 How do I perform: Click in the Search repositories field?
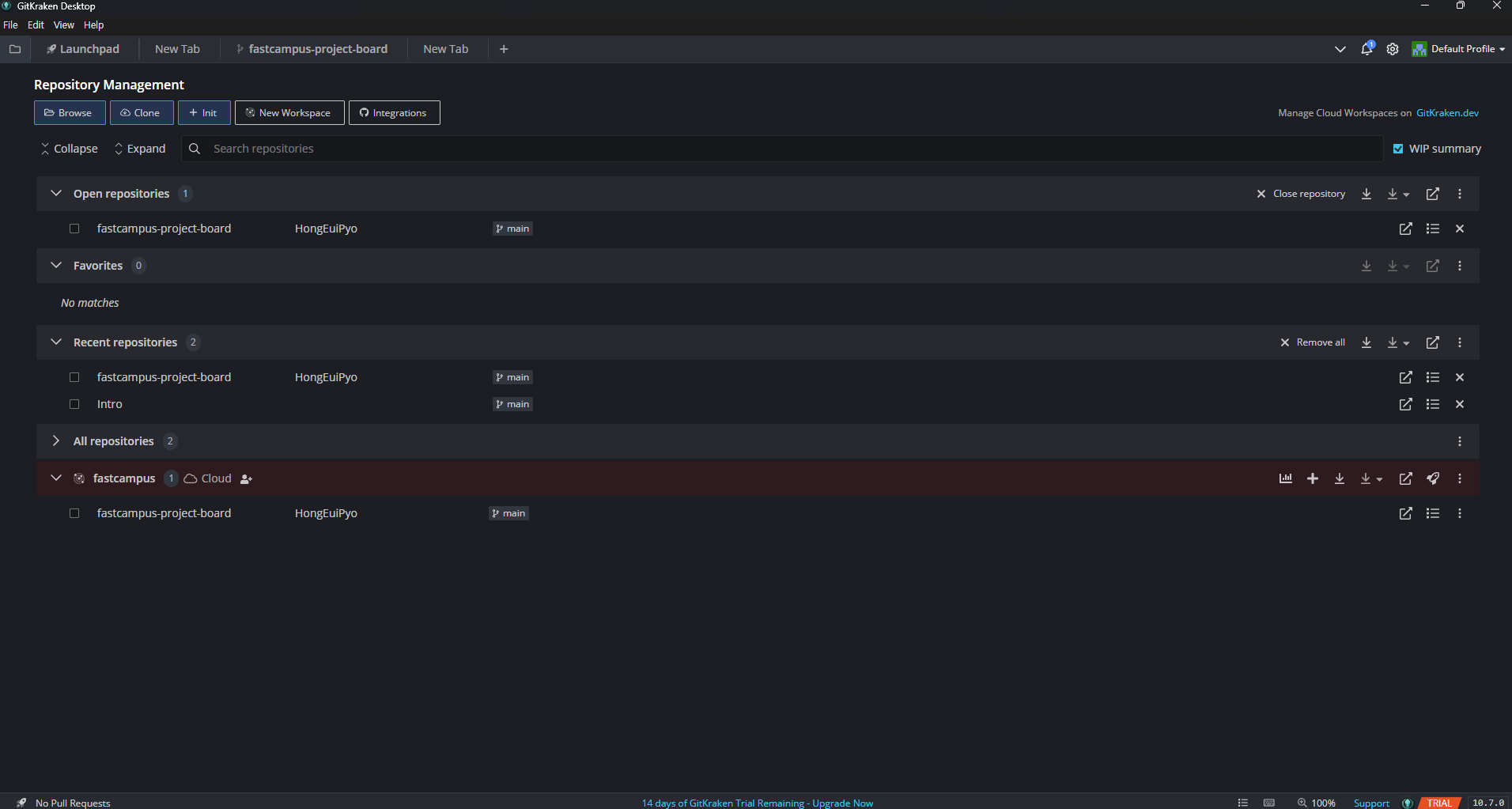click(783, 149)
